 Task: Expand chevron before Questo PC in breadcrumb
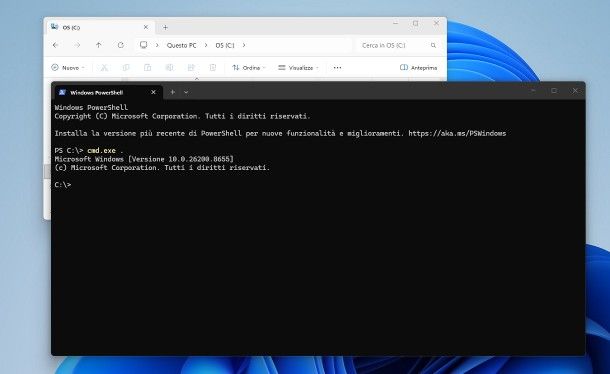point(157,46)
